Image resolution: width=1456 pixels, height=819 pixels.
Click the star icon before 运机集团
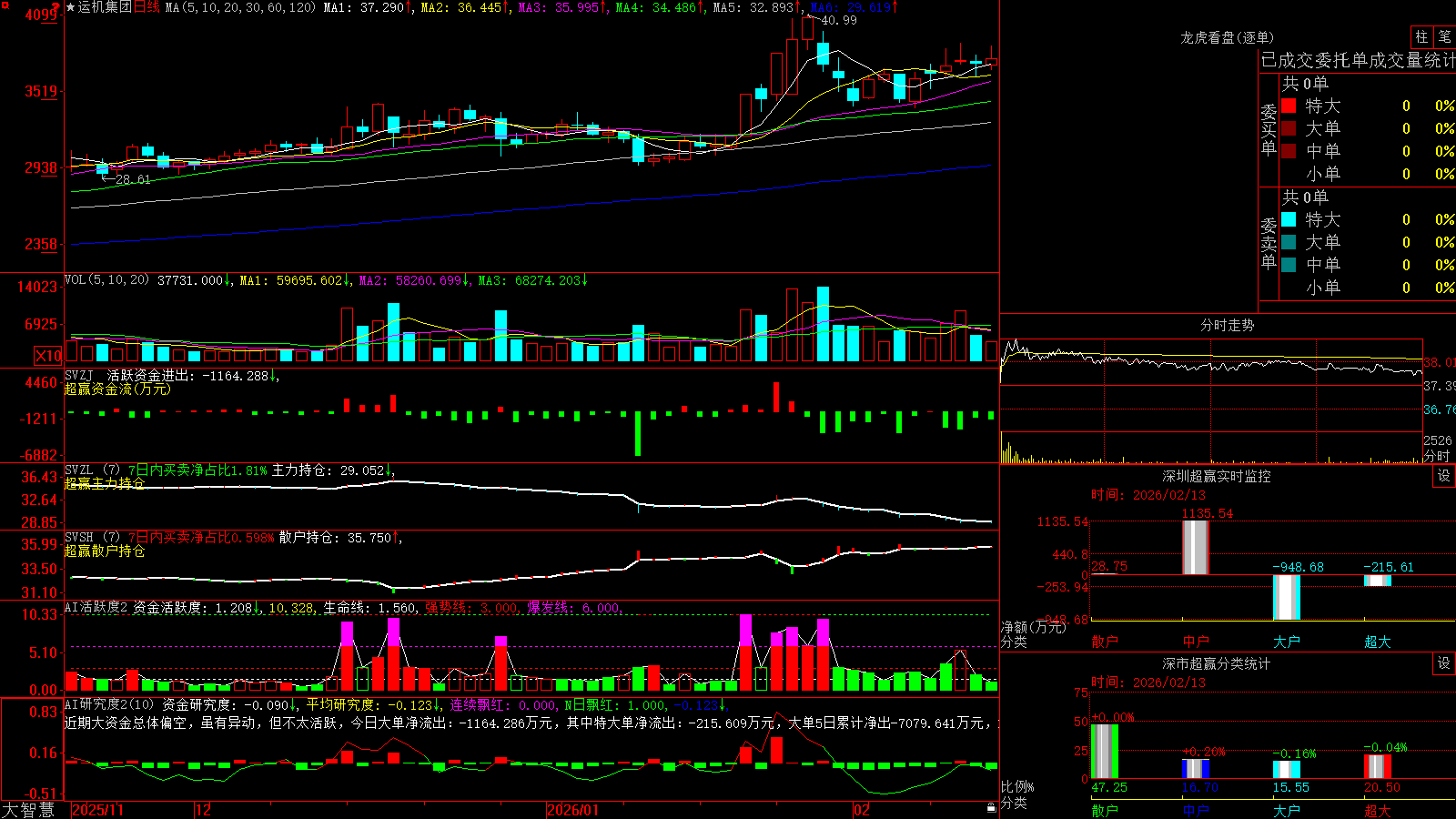pyautogui.click(x=71, y=7)
